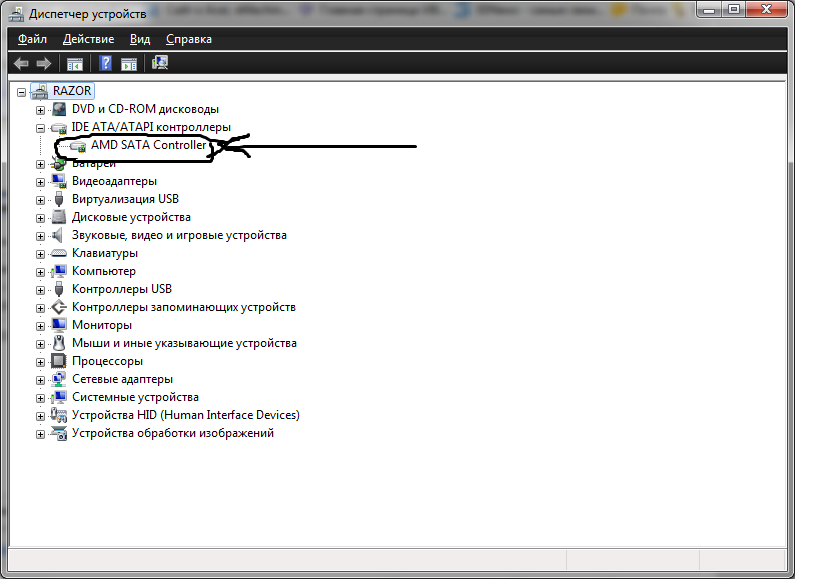Expand Системные устройства node
The image size is (819, 579).
coord(40,398)
